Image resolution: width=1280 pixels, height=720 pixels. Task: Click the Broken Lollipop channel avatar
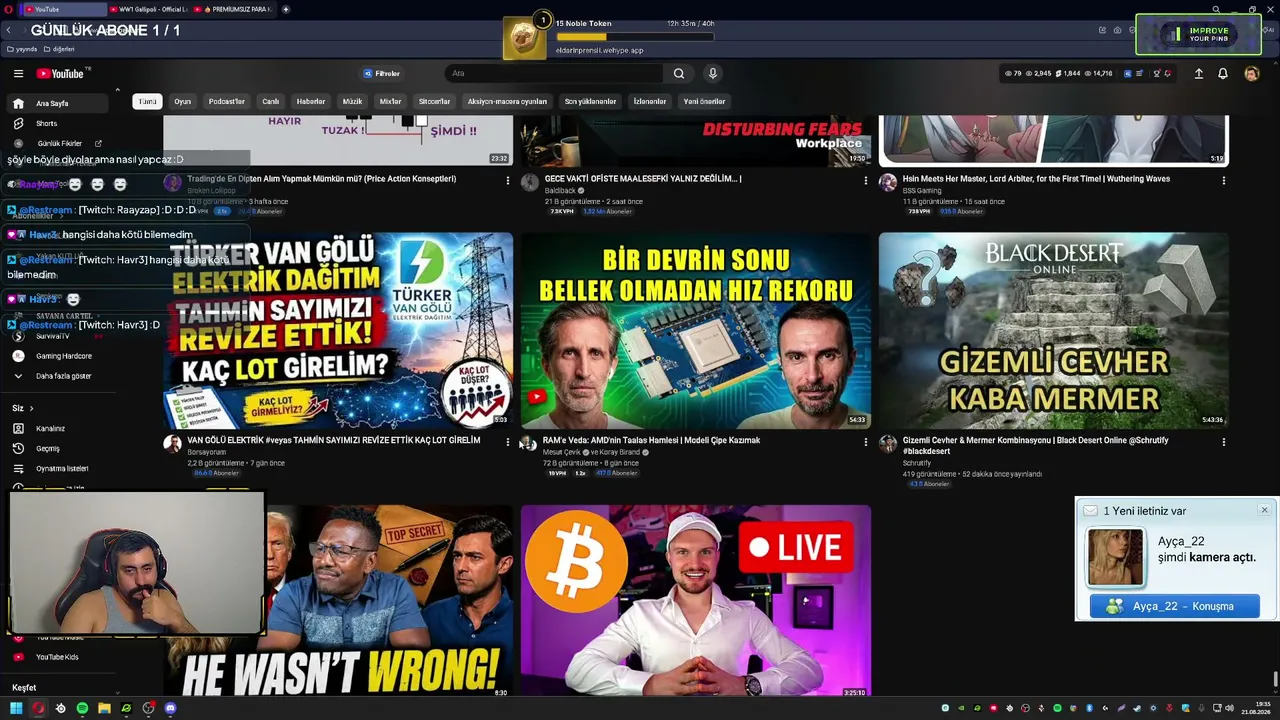coord(172,183)
